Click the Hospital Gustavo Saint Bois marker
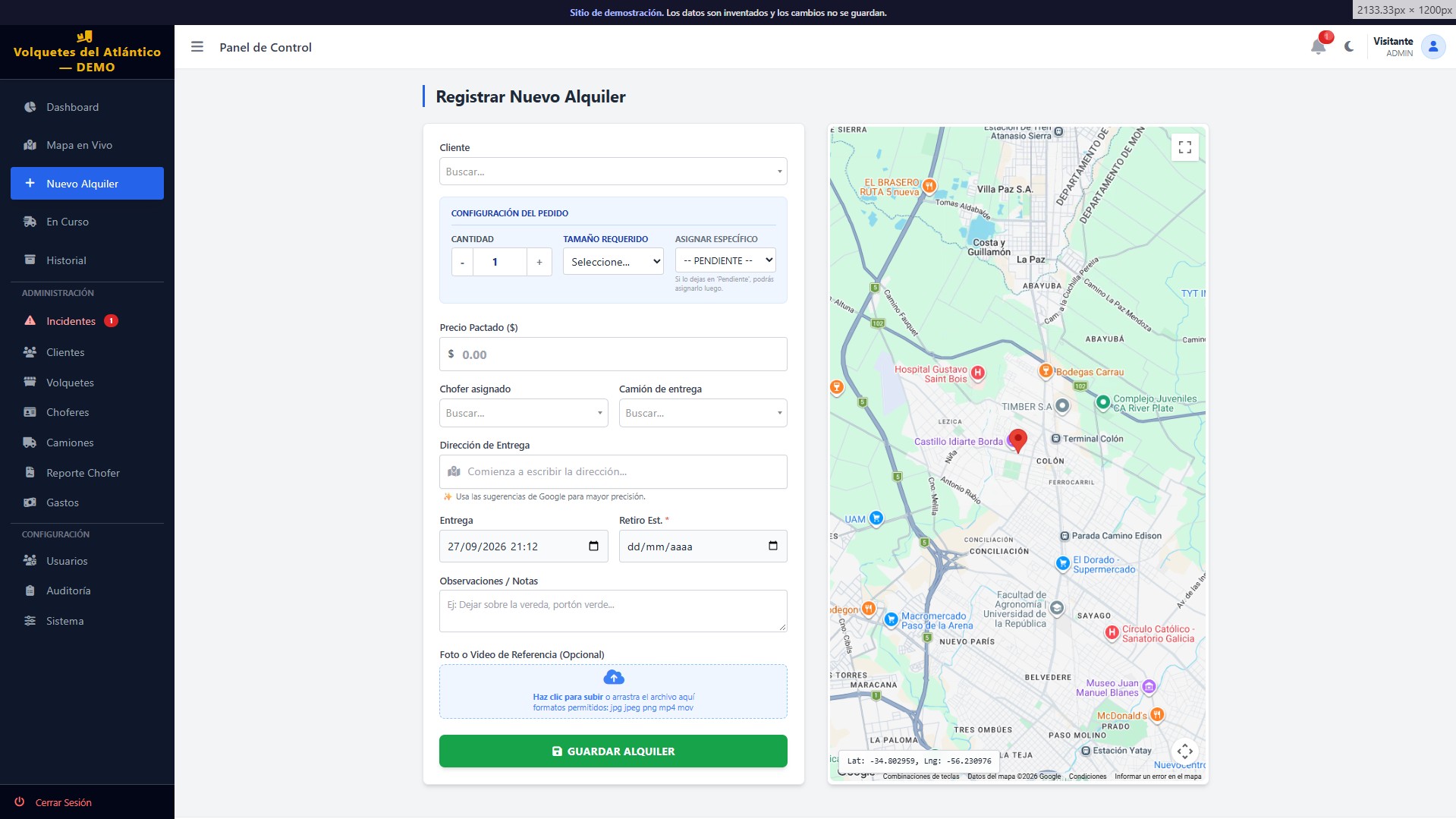 click(x=978, y=373)
